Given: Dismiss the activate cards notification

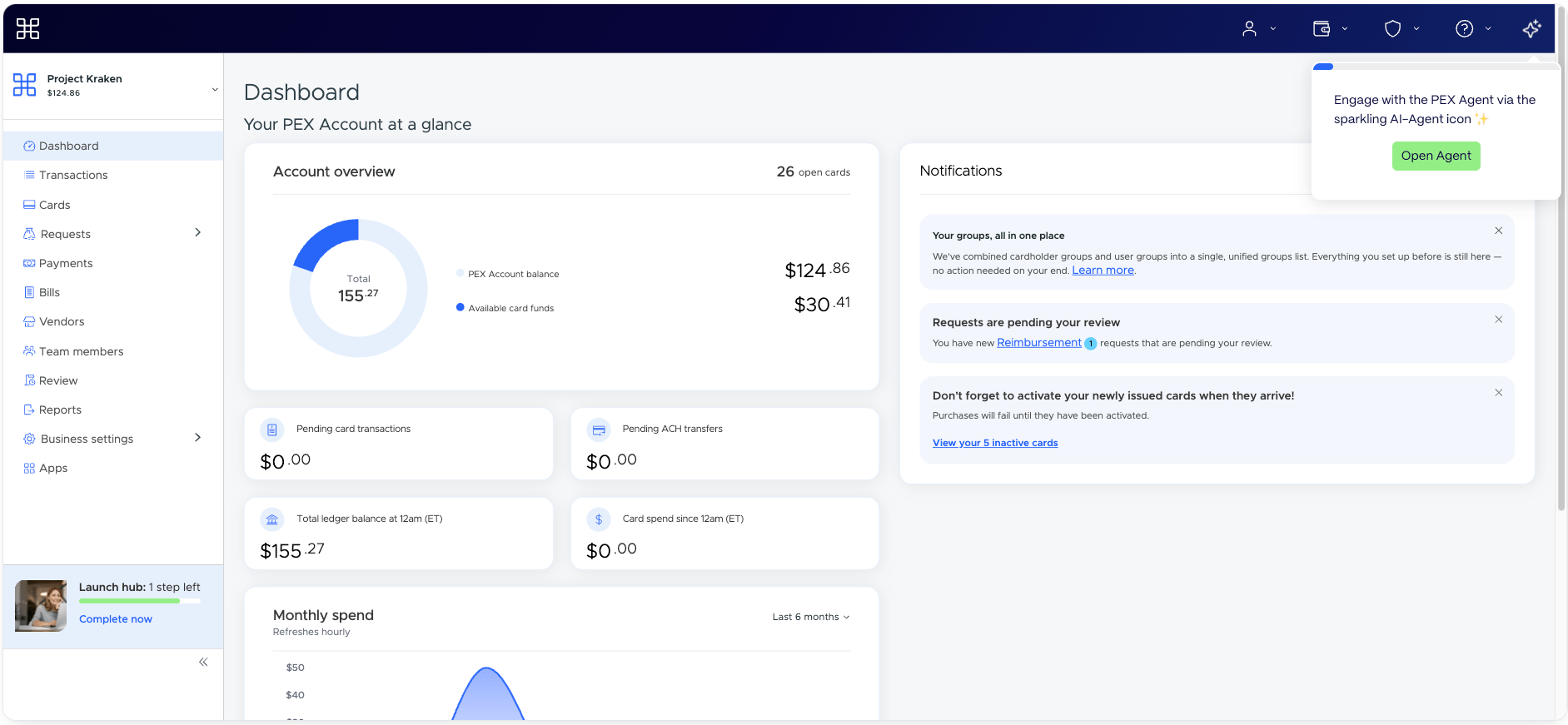Looking at the screenshot, I should click(x=1498, y=392).
